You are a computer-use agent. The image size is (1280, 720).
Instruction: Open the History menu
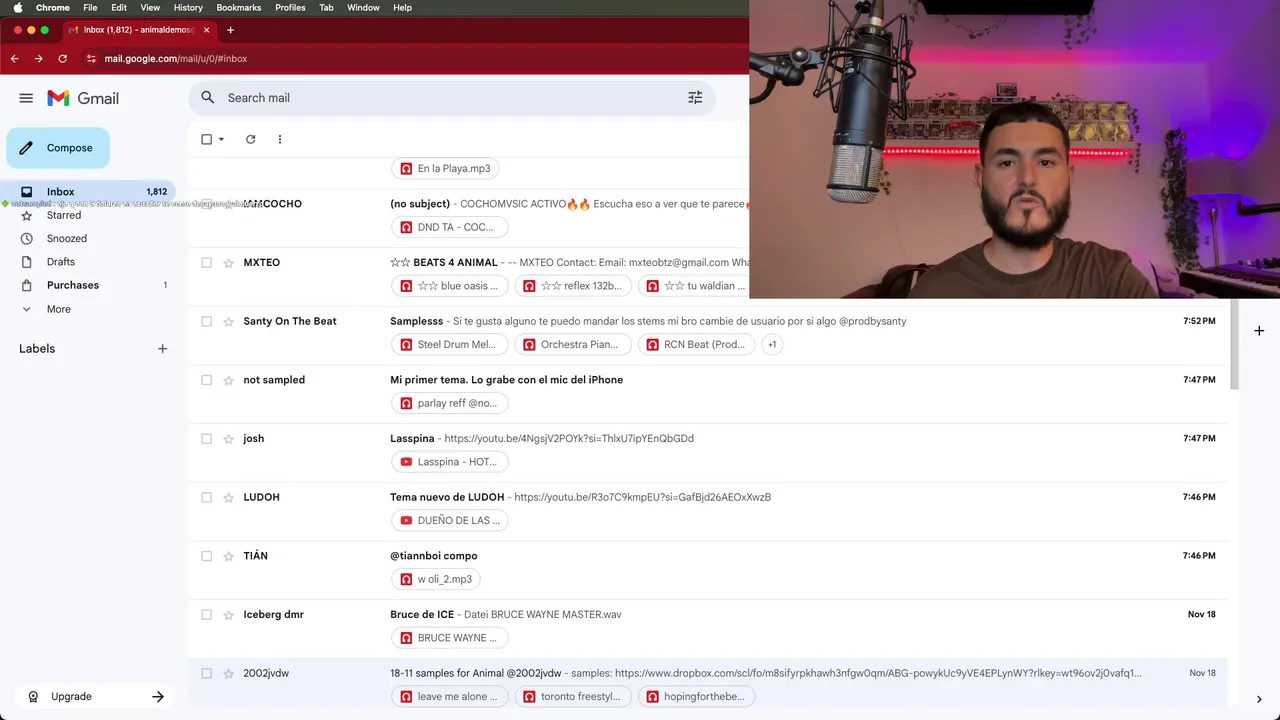point(188,7)
